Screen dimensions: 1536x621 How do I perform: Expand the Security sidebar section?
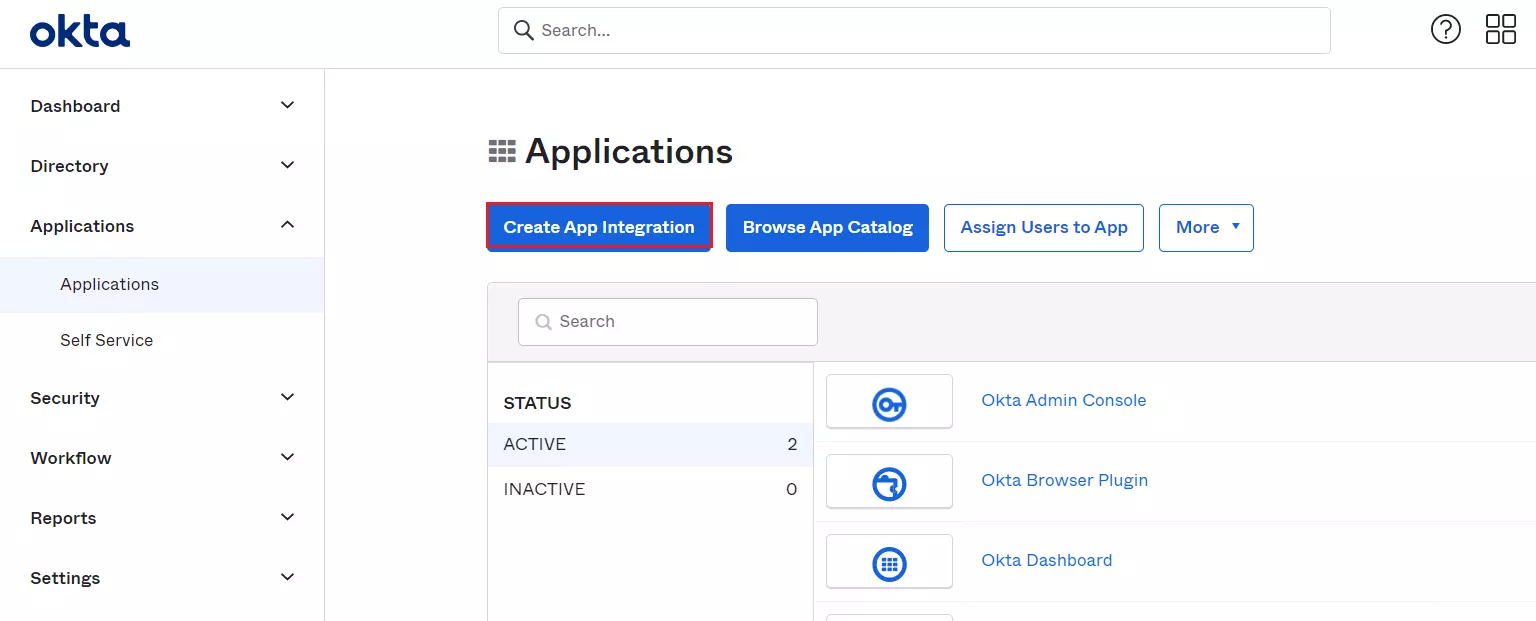pos(162,398)
